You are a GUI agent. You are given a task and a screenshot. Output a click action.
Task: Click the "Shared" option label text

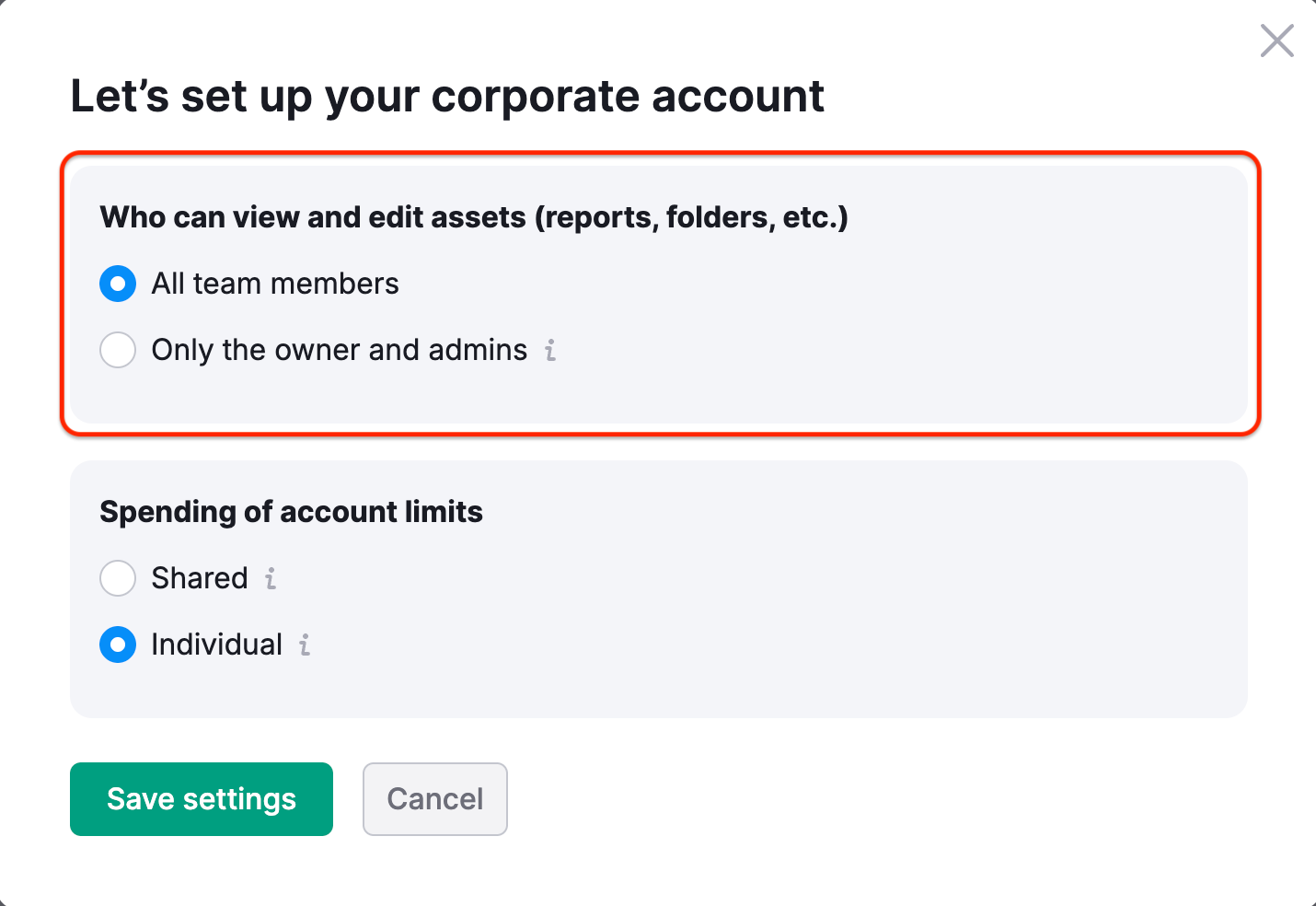200,578
